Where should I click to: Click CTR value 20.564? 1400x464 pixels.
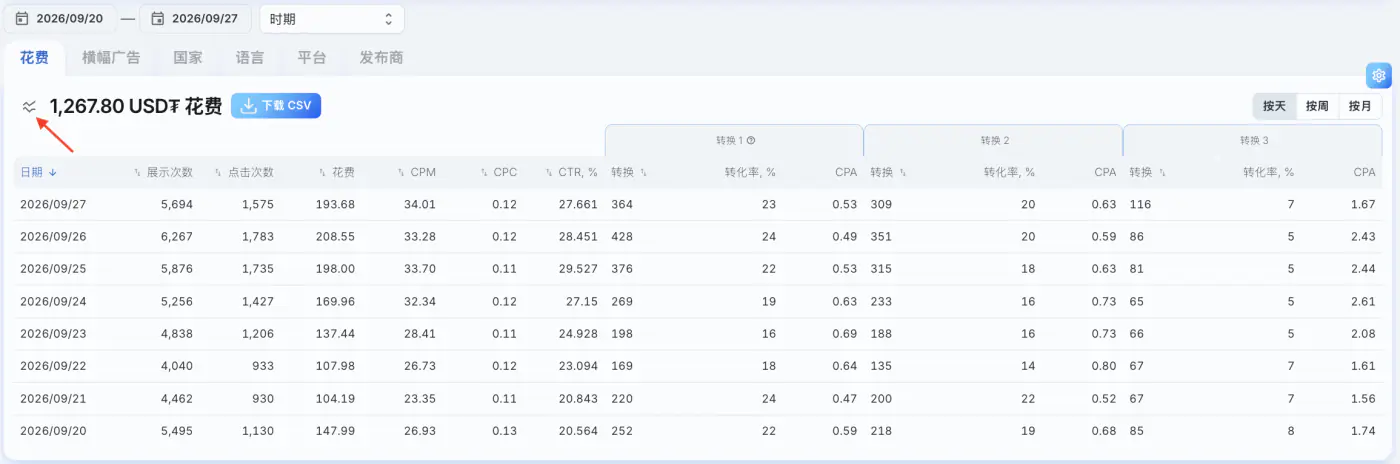tap(580, 432)
